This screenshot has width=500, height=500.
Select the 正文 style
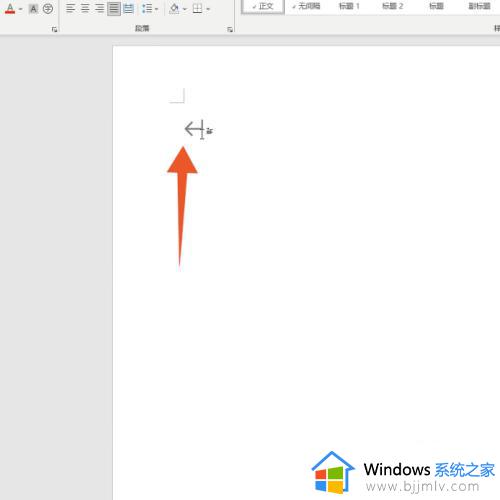263,6
